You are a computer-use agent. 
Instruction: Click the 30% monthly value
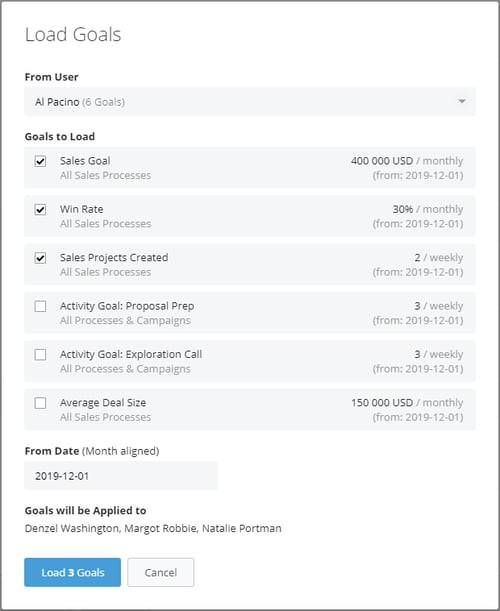(428, 209)
